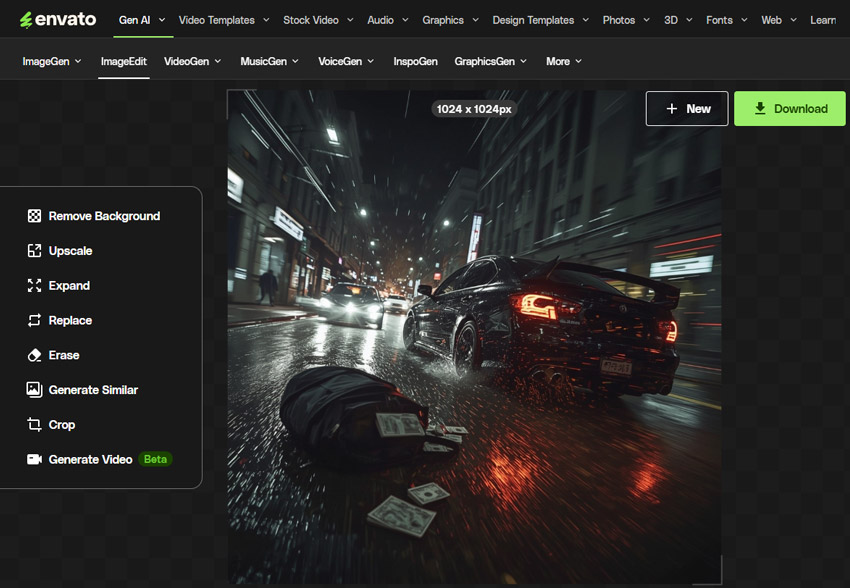Click the Learn link in top navigation
The width and height of the screenshot is (850, 588).
pyautogui.click(x=823, y=20)
